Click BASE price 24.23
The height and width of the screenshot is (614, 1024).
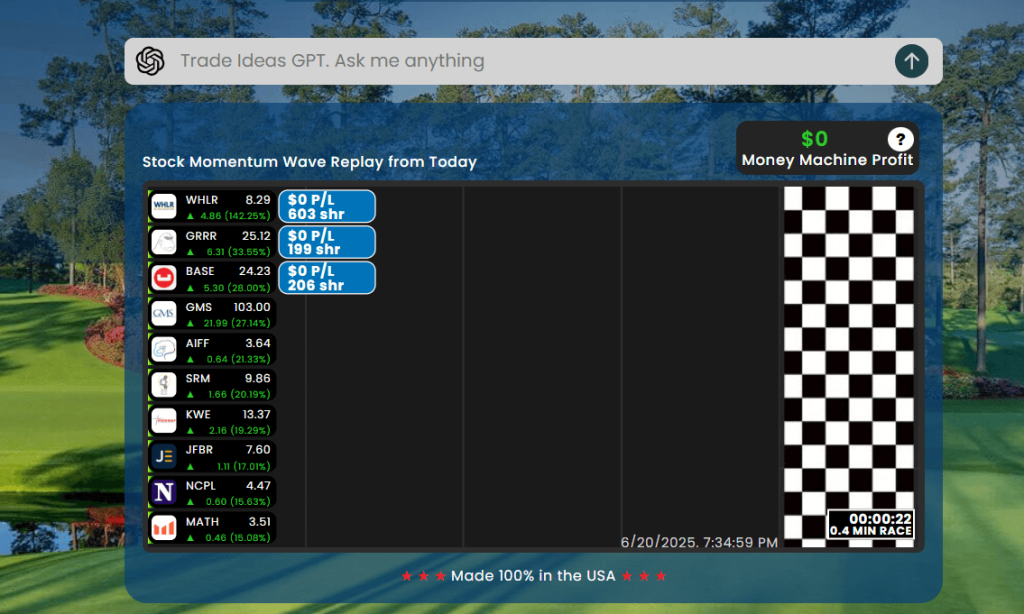pos(255,271)
